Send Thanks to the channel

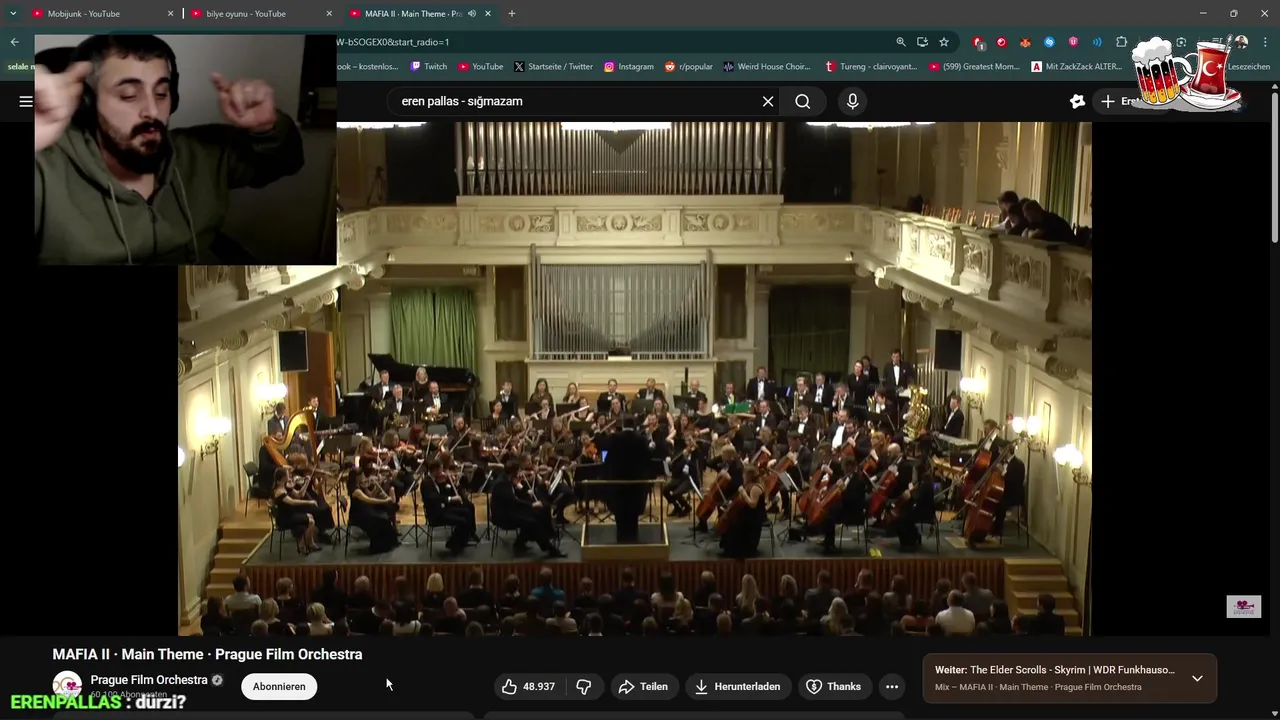[x=834, y=686]
